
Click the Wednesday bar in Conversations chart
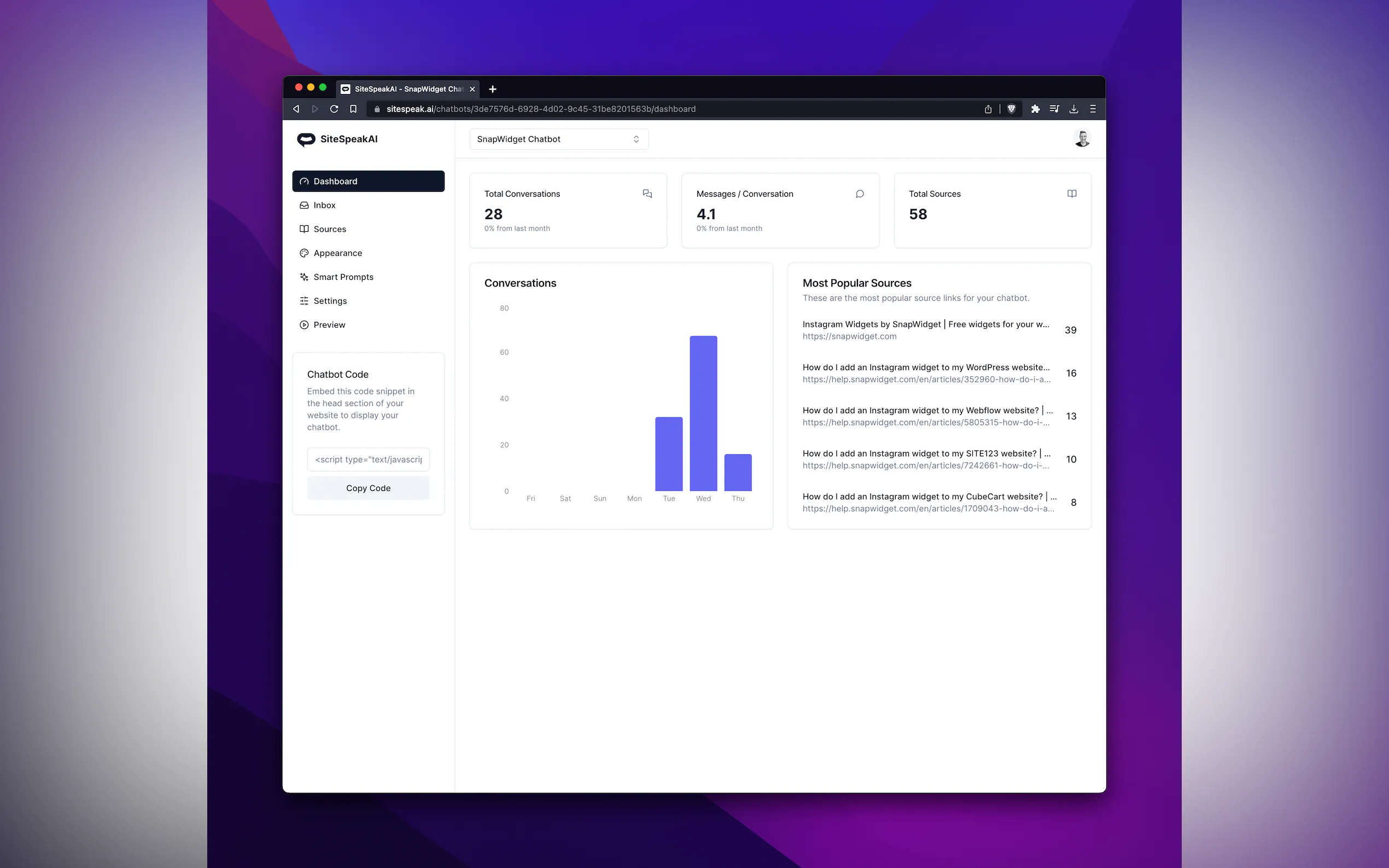coord(703,413)
